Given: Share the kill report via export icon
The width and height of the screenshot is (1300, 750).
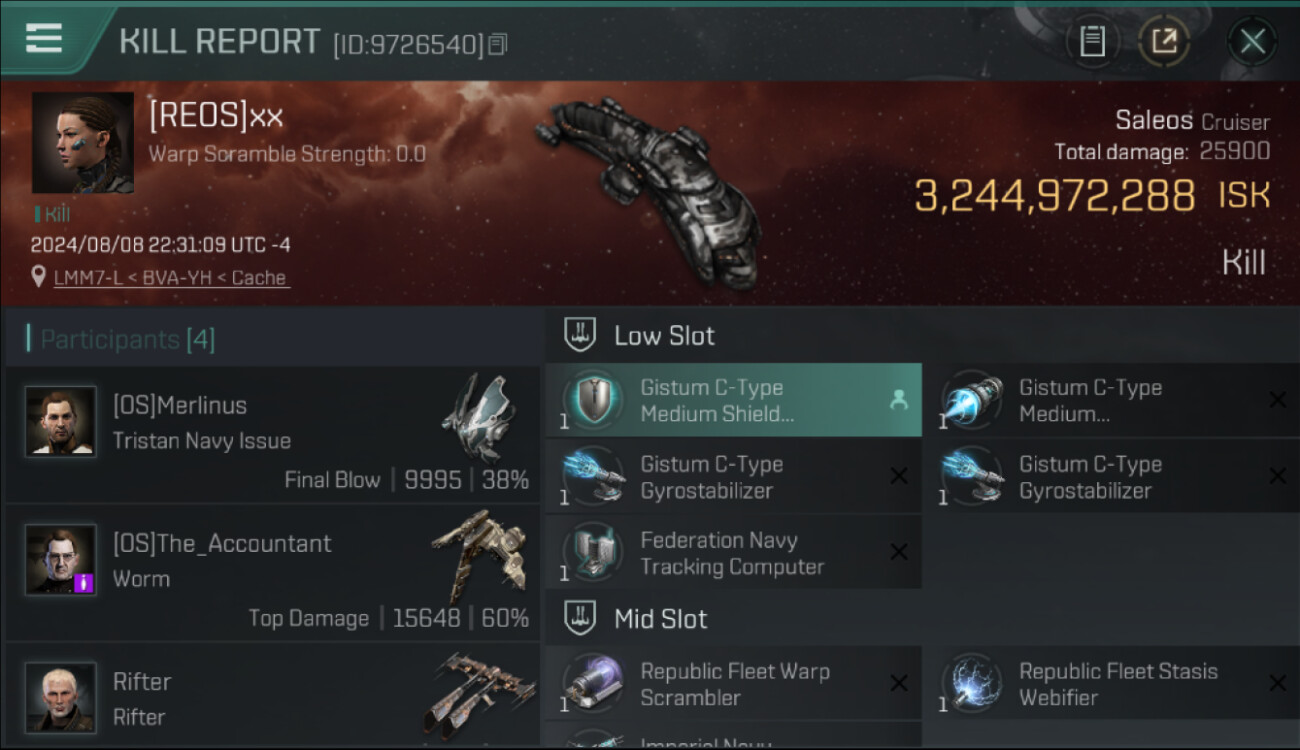Looking at the screenshot, I should tap(1164, 42).
